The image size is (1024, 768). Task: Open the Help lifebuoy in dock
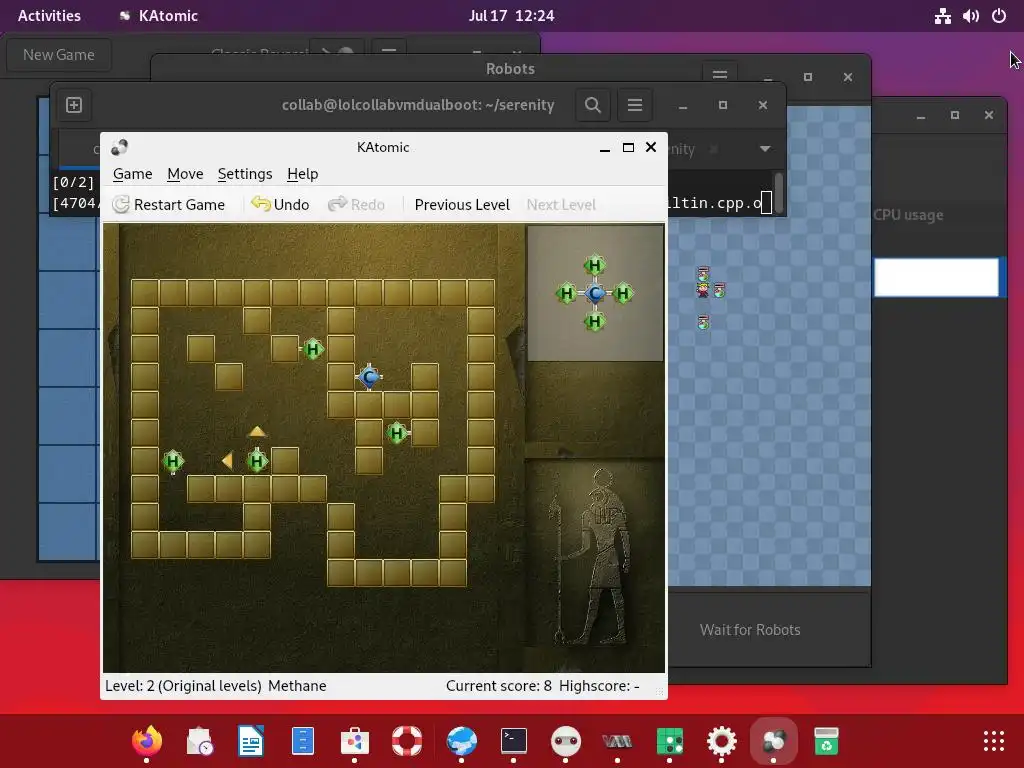(x=407, y=741)
